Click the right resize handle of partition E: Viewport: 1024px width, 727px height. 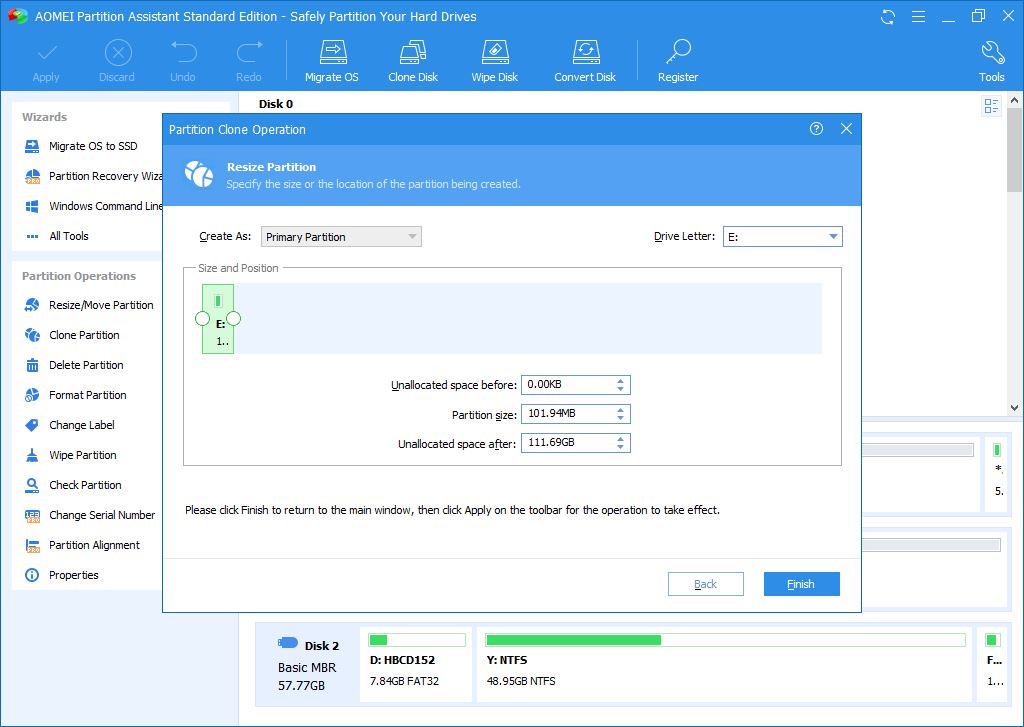[234, 319]
